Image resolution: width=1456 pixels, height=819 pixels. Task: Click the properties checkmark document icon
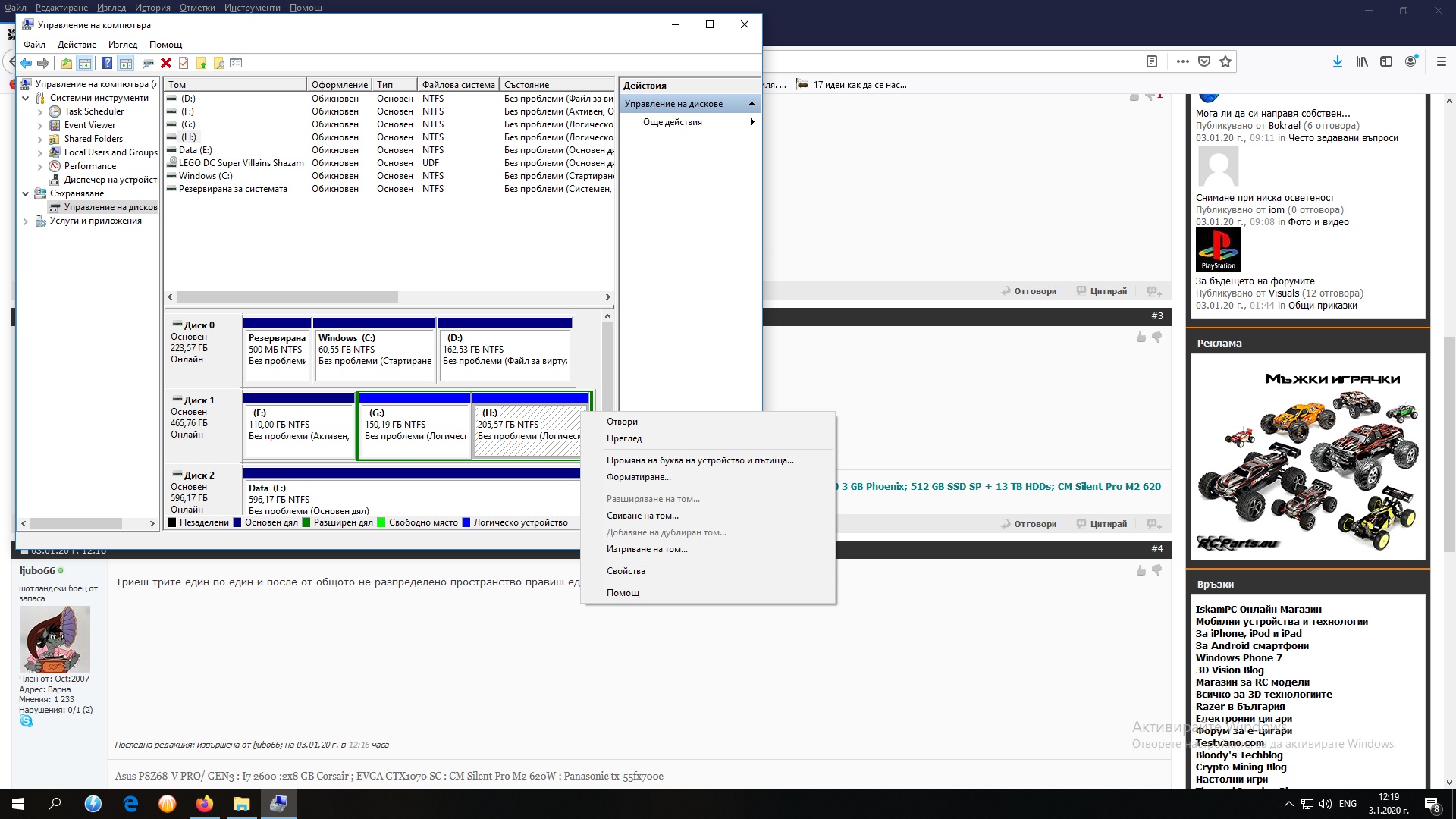click(x=184, y=63)
